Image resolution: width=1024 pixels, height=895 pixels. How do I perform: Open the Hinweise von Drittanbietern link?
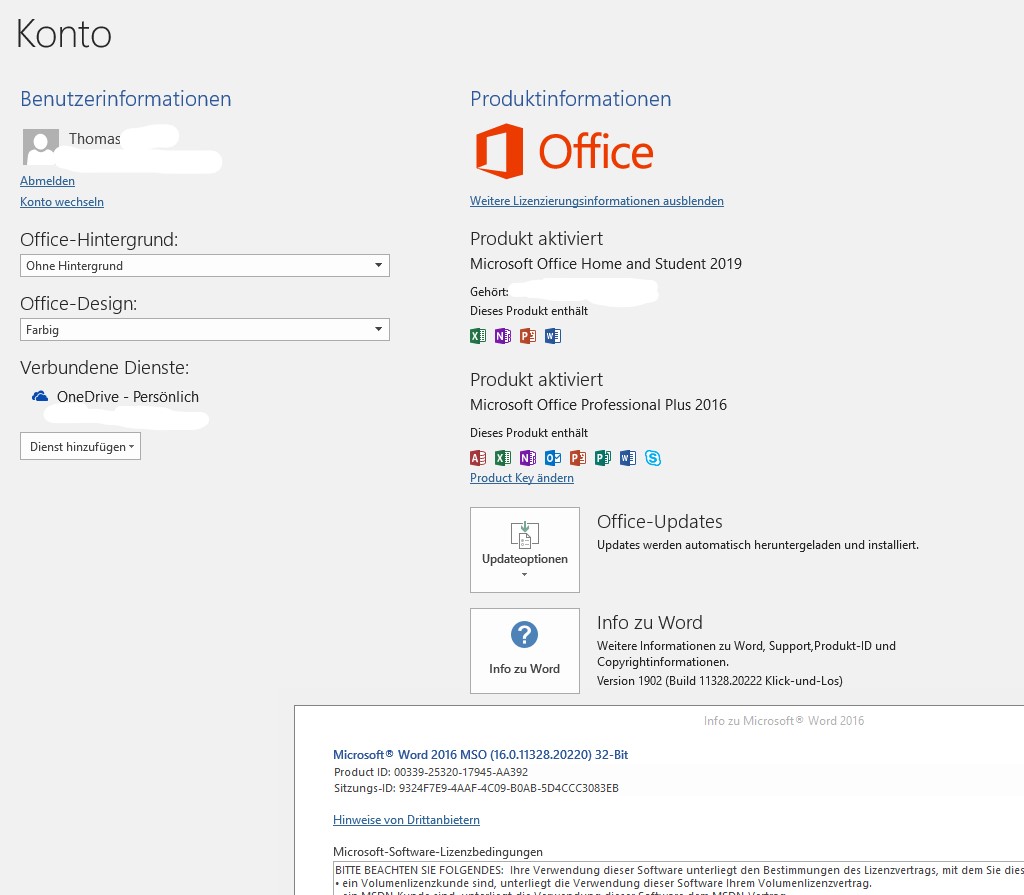[406, 820]
